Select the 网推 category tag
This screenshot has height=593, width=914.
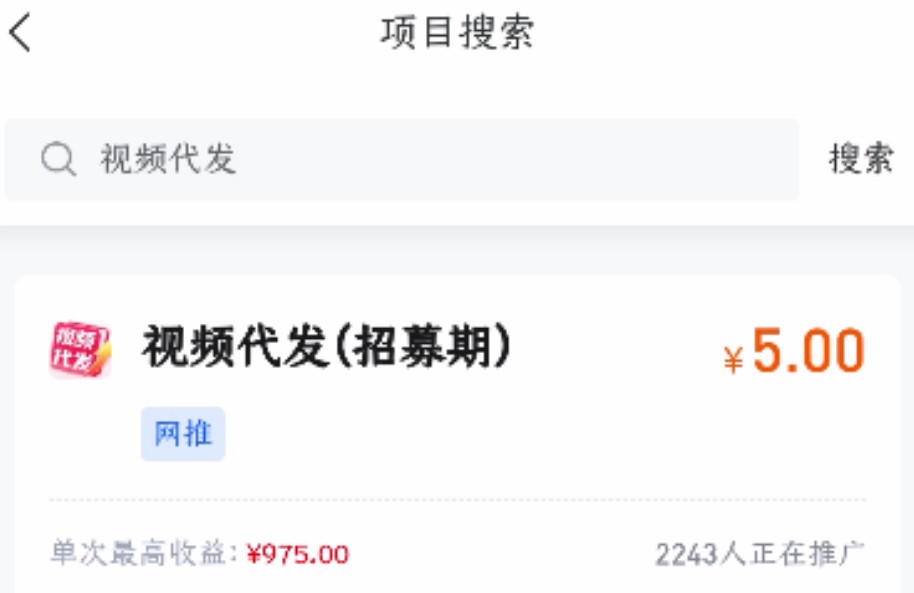click(x=183, y=434)
